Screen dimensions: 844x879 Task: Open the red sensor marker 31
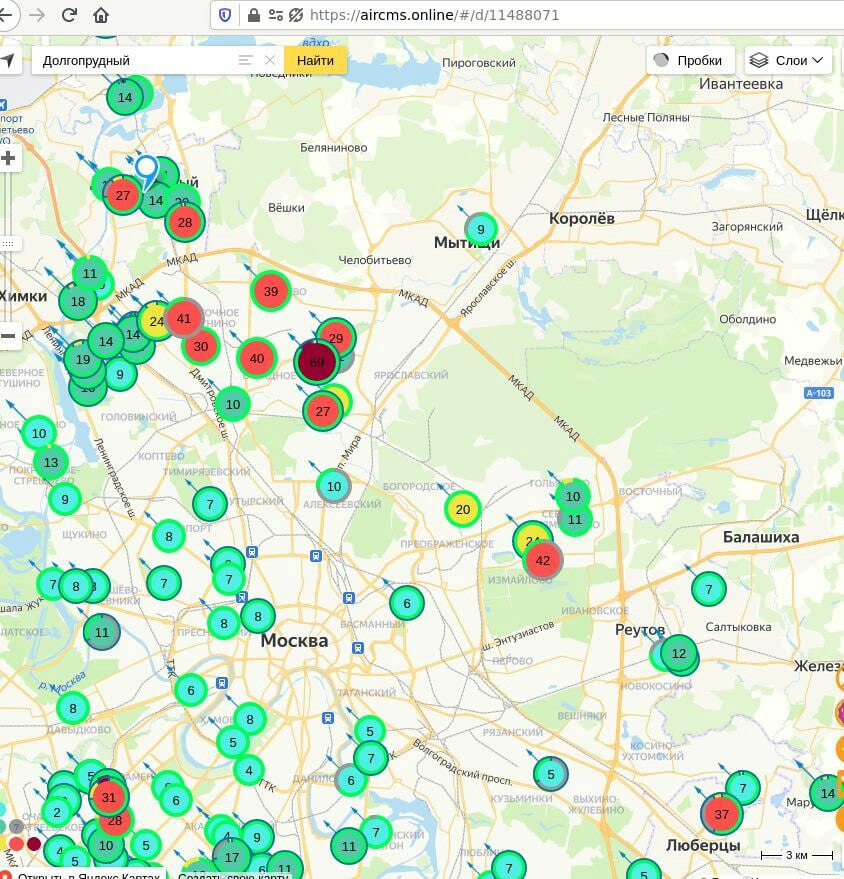click(109, 797)
